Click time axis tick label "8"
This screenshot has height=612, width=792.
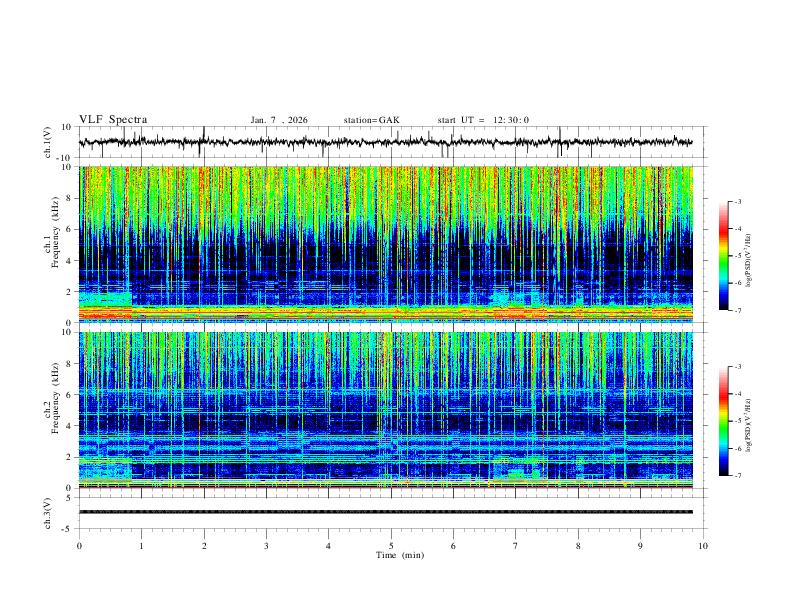(578, 546)
